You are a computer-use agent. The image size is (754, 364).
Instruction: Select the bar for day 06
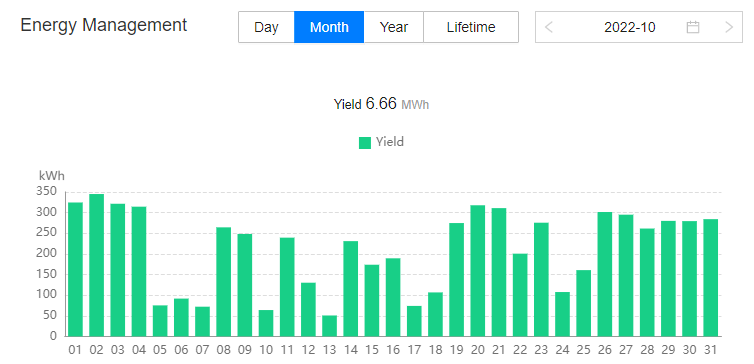(181, 317)
